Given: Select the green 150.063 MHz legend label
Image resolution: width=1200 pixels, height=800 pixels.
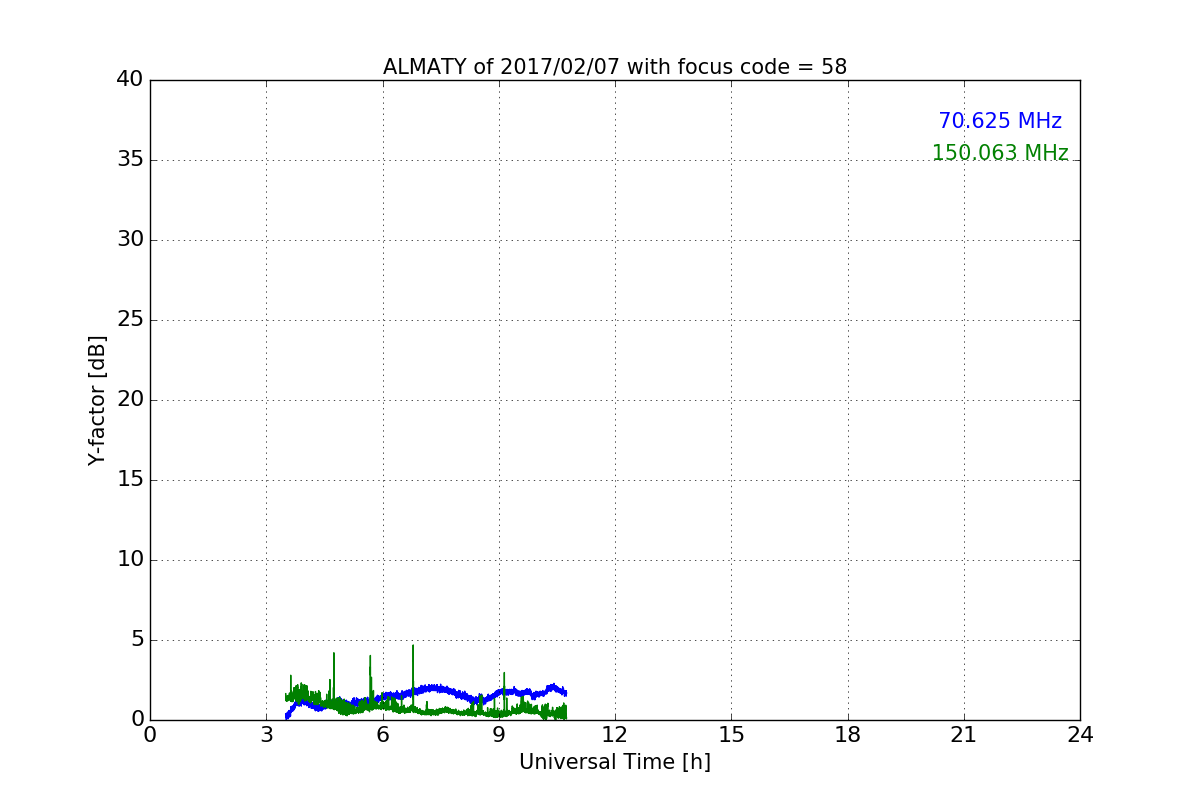Looking at the screenshot, I should click(x=1000, y=153).
